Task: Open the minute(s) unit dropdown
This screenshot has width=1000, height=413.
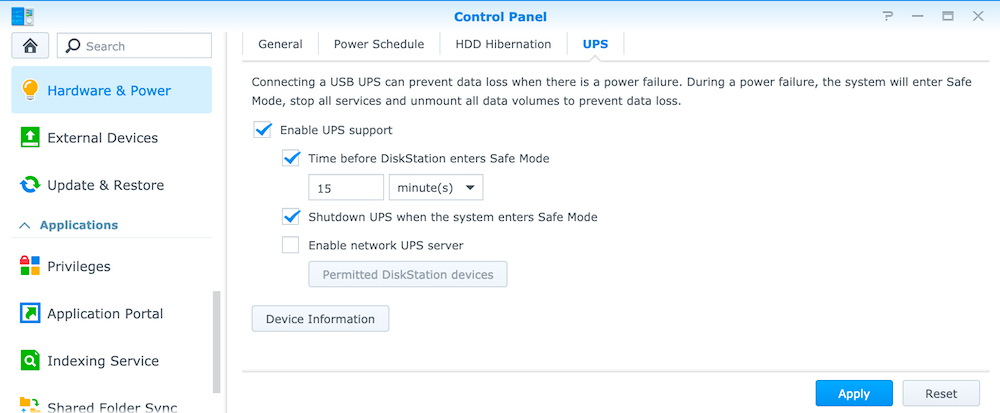Action: 436,188
